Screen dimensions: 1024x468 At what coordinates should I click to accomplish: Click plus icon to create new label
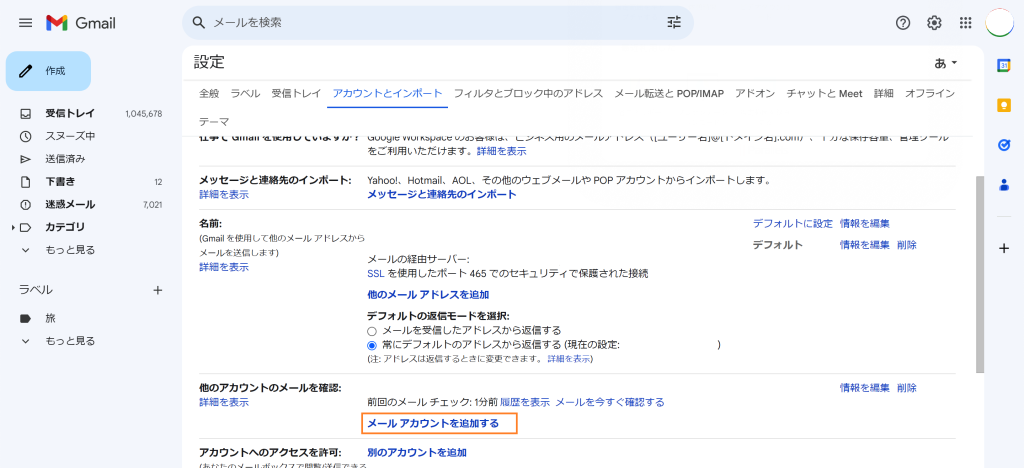pos(157,290)
